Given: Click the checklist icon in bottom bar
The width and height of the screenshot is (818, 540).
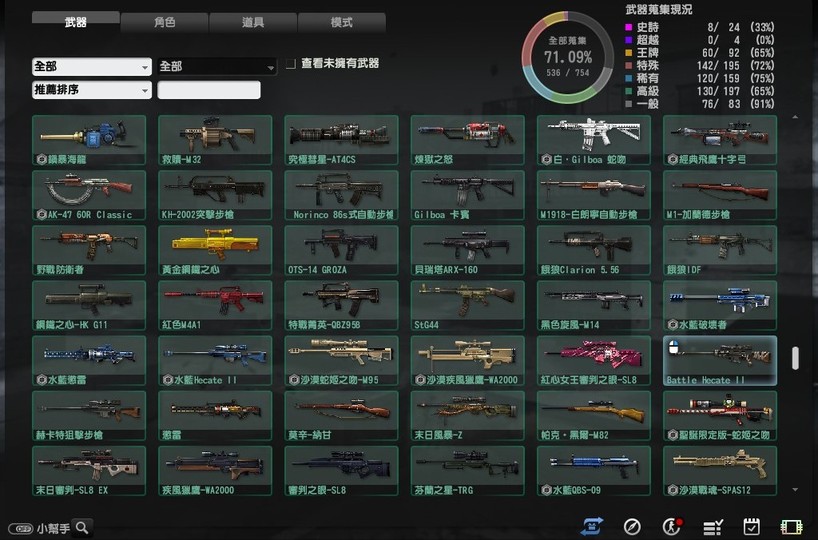Looking at the screenshot, I should tap(713, 526).
